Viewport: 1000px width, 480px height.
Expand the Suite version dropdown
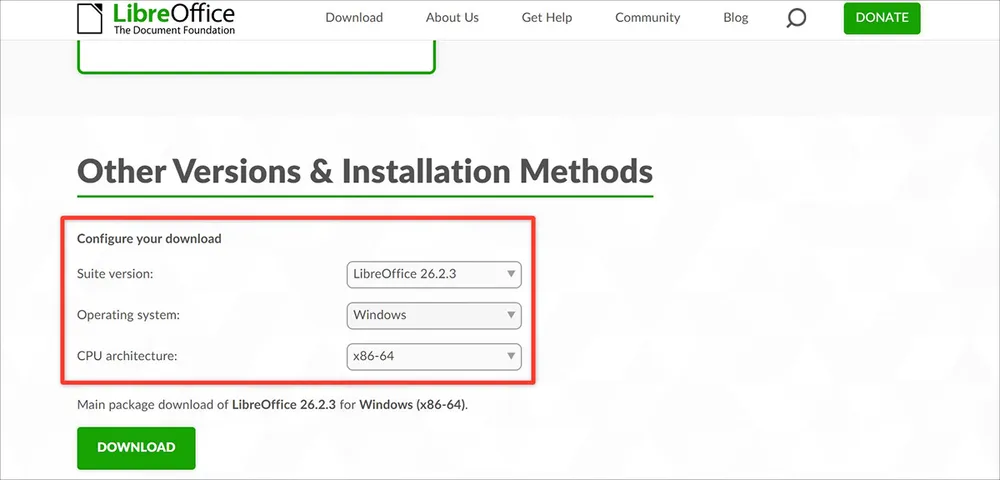click(x=434, y=275)
